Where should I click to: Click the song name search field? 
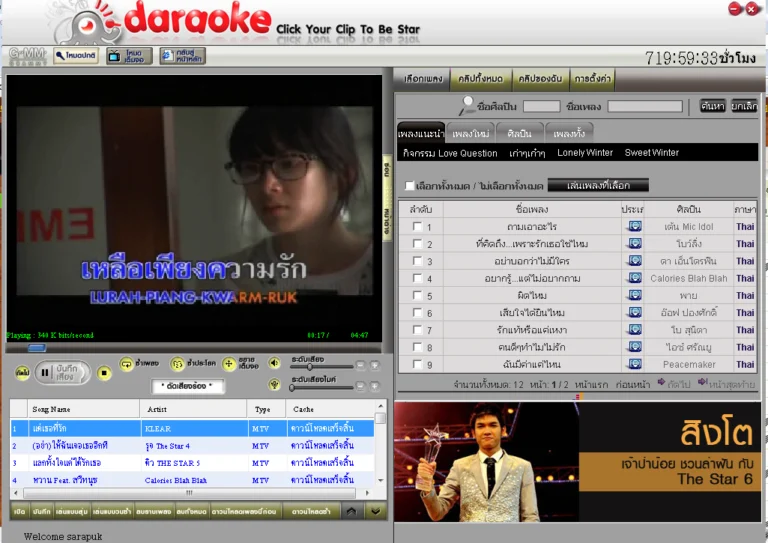[645, 106]
